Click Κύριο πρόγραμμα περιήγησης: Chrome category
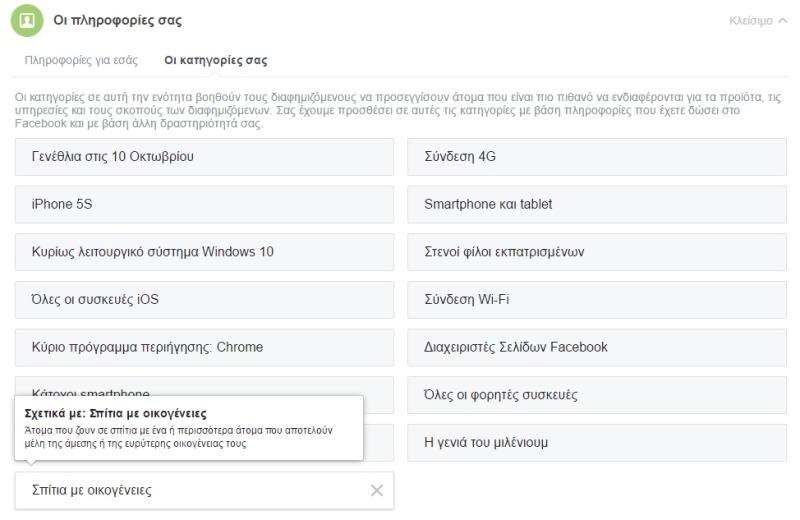Image resolution: width=800 pixels, height=520 pixels. [x=204, y=347]
